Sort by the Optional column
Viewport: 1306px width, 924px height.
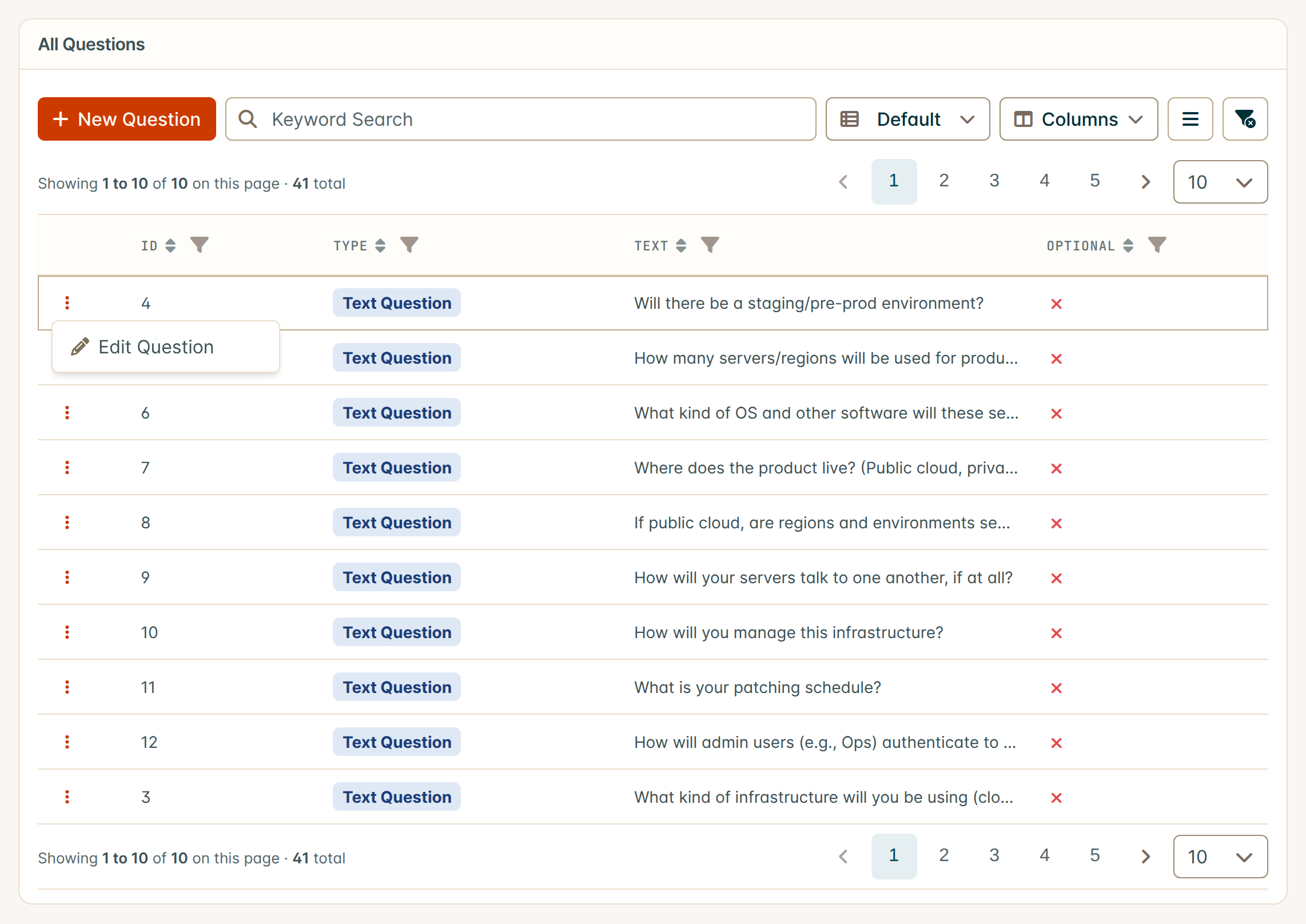[x=1128, y=246]
